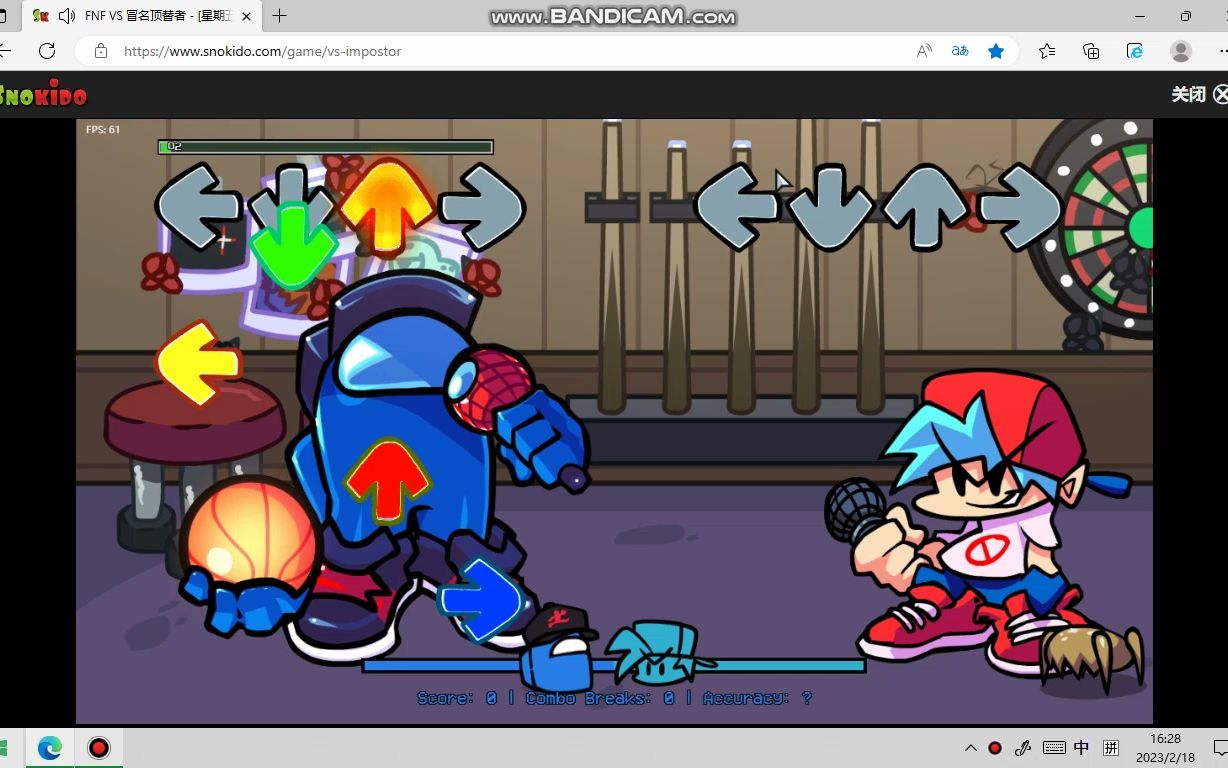Image resolution: width=1228 pixels, height=768 pixels.
Task: Click the 关闭 close game button
Action: click(1199, 94)
